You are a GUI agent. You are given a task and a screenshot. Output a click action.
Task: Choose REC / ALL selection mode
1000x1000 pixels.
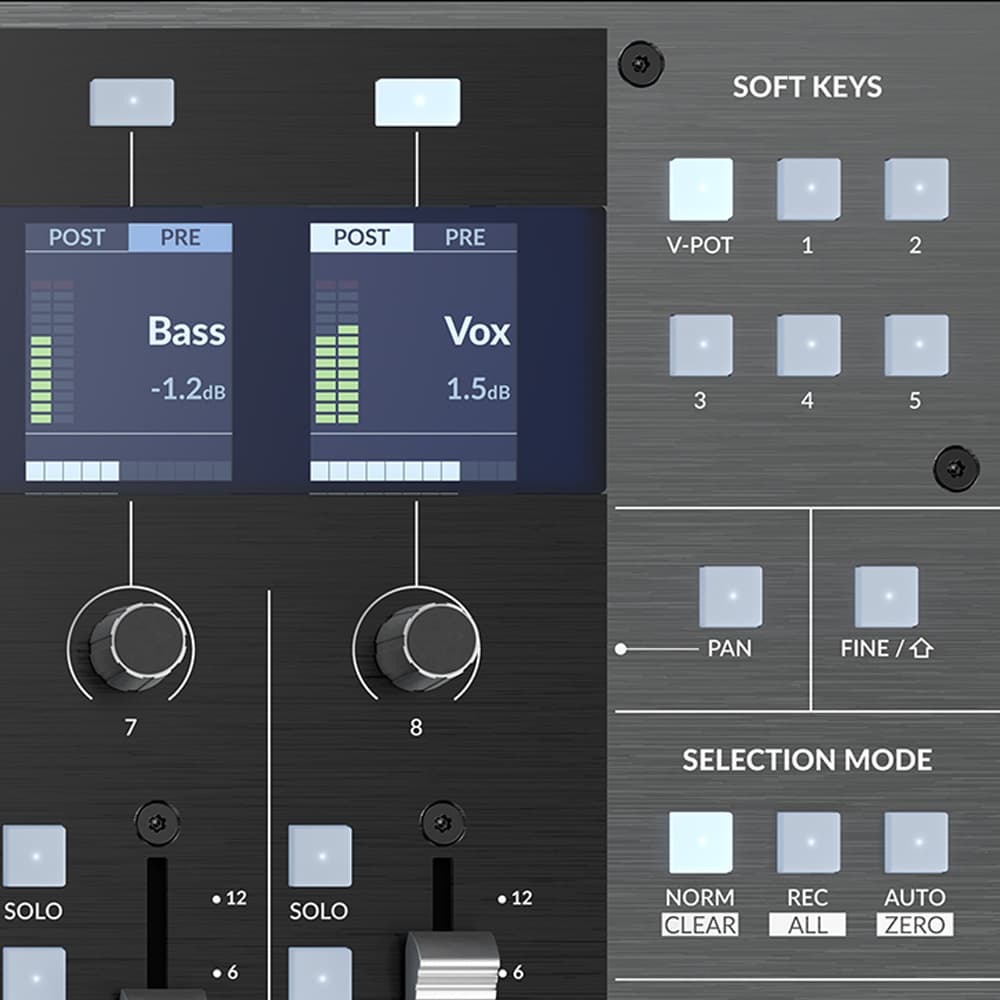pyautogui.click(x=809, y=842)
